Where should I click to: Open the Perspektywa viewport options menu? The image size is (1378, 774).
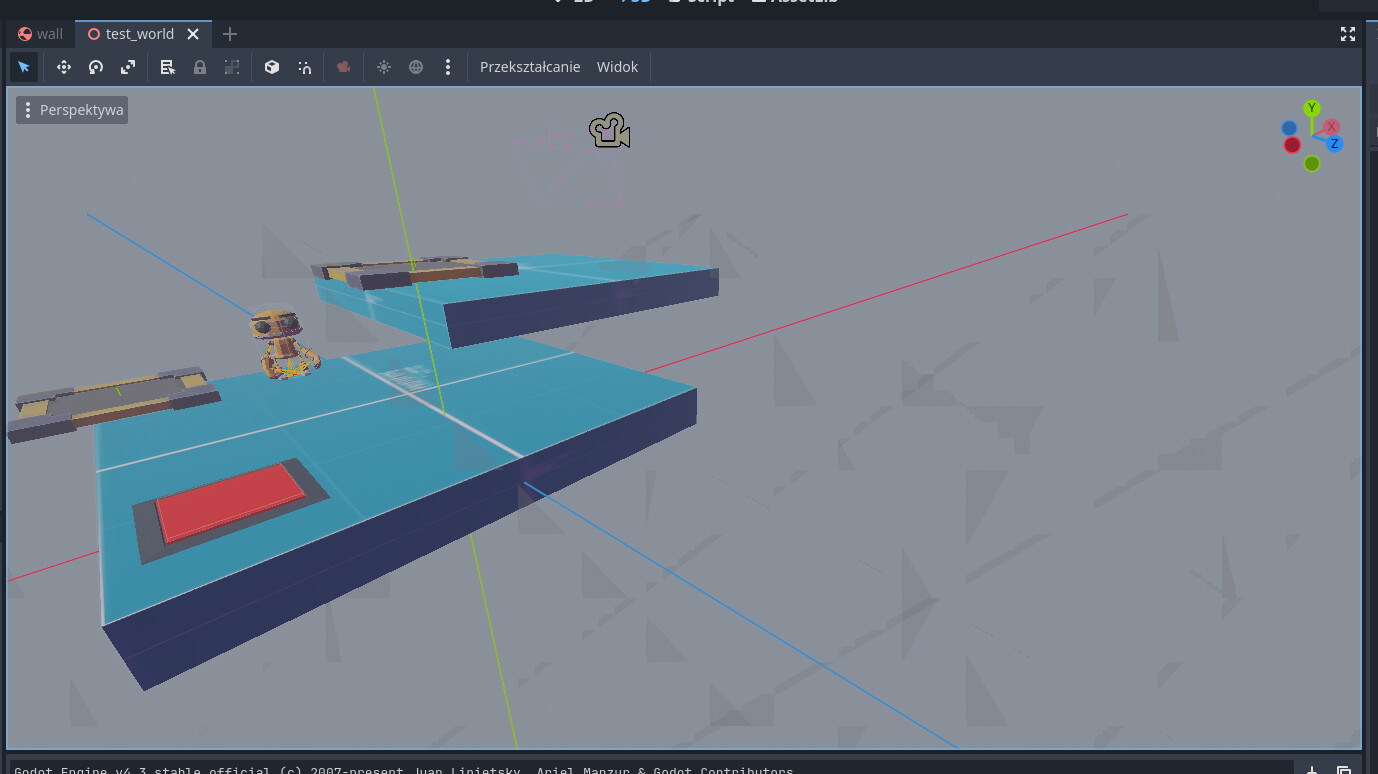(x=72, y=110)
